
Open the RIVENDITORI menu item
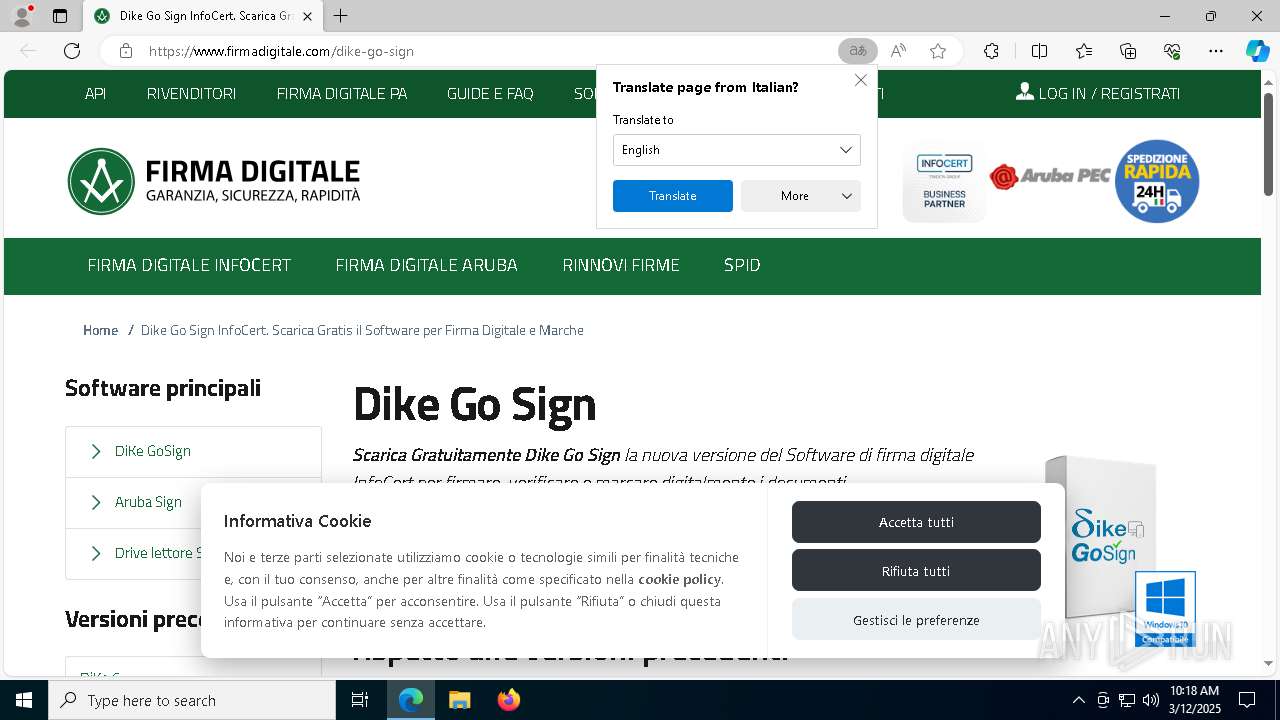coord(191,93)
